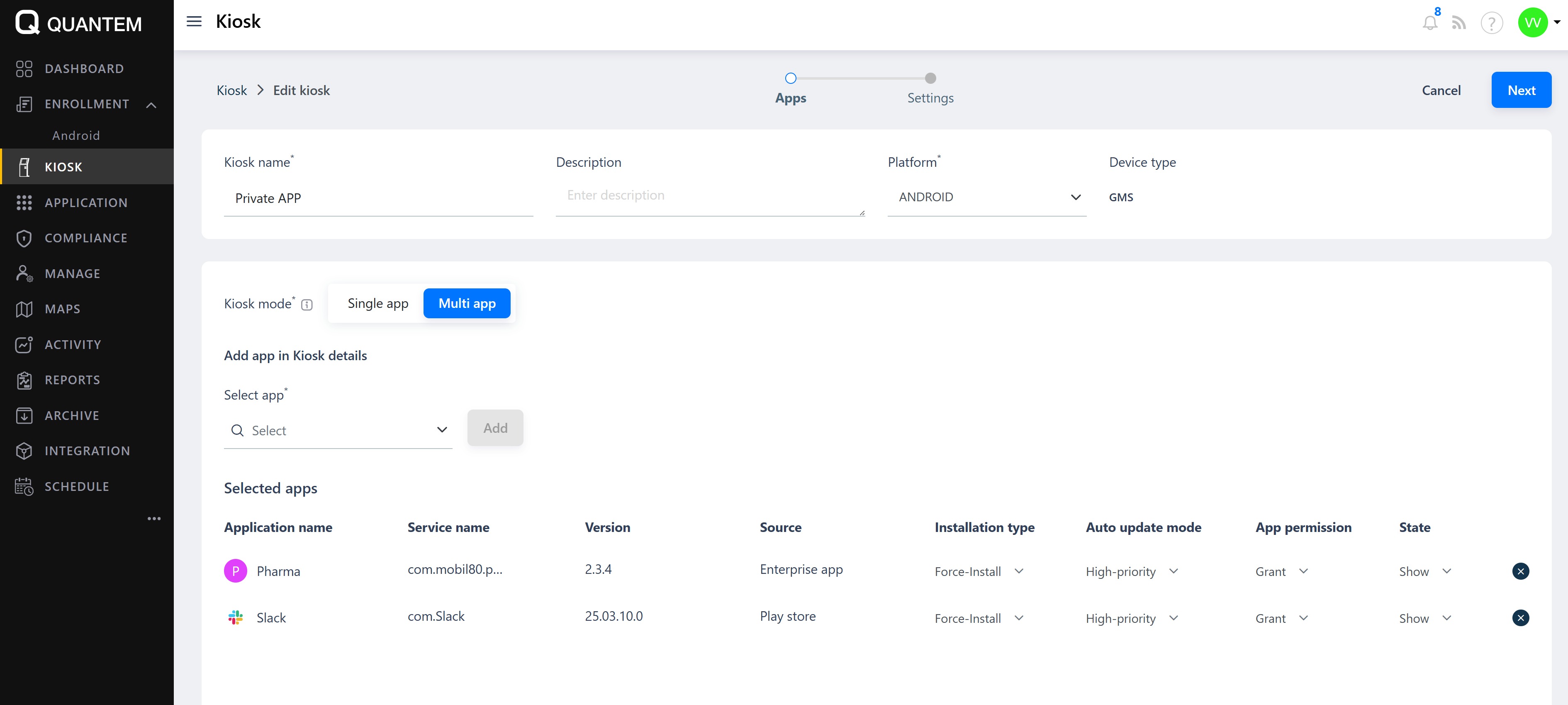Open Pharma's Installation type dropdown
Screen dimensions: 1568x705
(979, 571)
